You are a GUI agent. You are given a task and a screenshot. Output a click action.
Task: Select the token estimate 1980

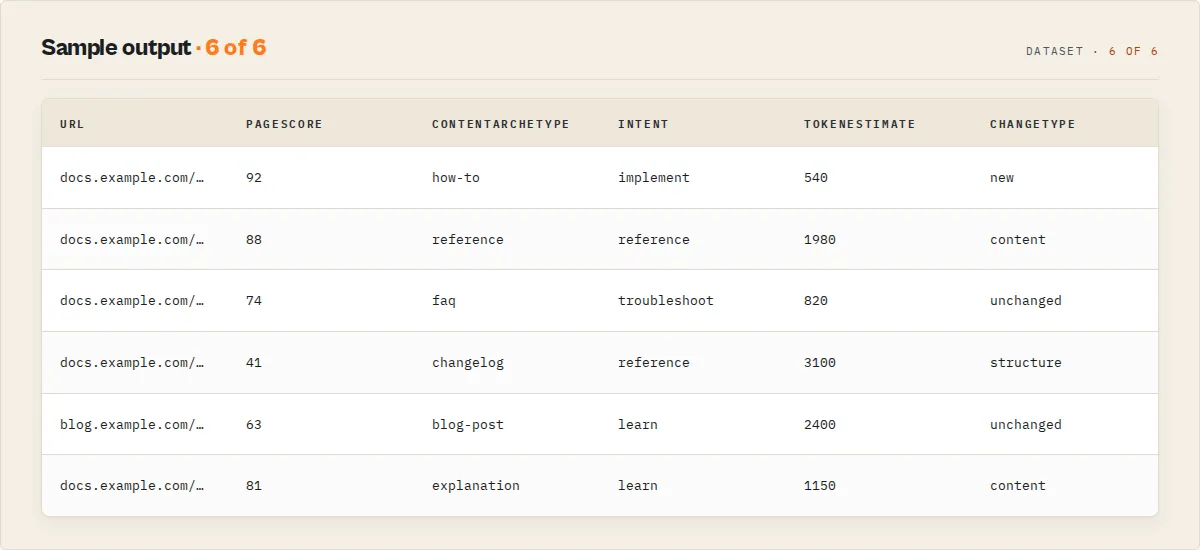coord(820,240)
